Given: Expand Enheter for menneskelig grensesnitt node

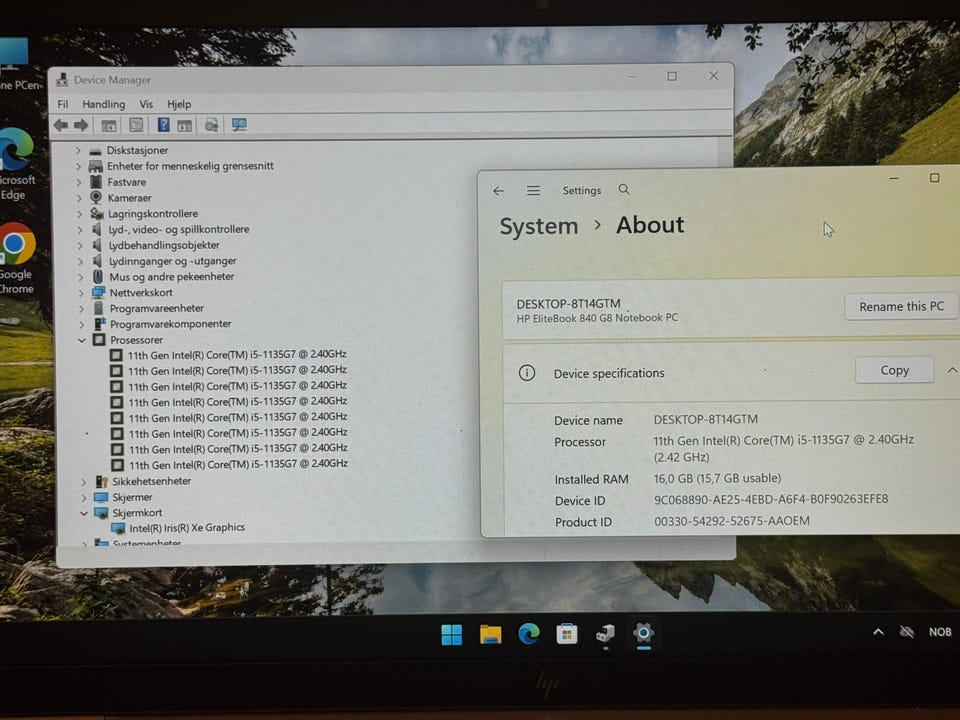Looking at the screenshot, I should (78, 166).
